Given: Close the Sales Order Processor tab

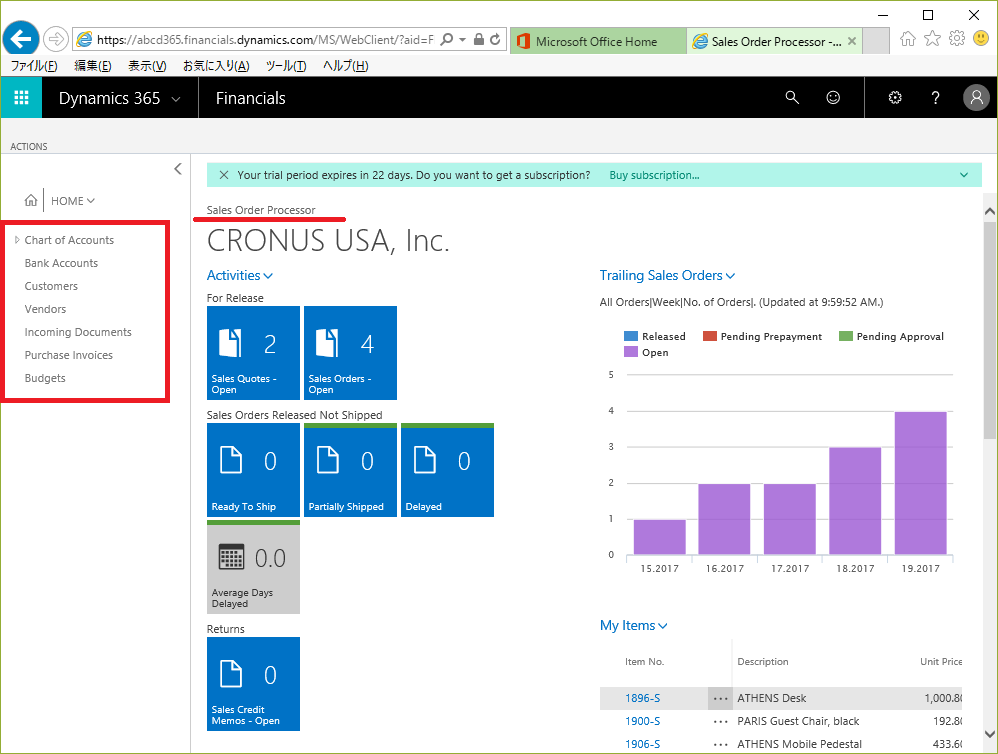Looking at the screenshot, I should click(x=852, y=41).
